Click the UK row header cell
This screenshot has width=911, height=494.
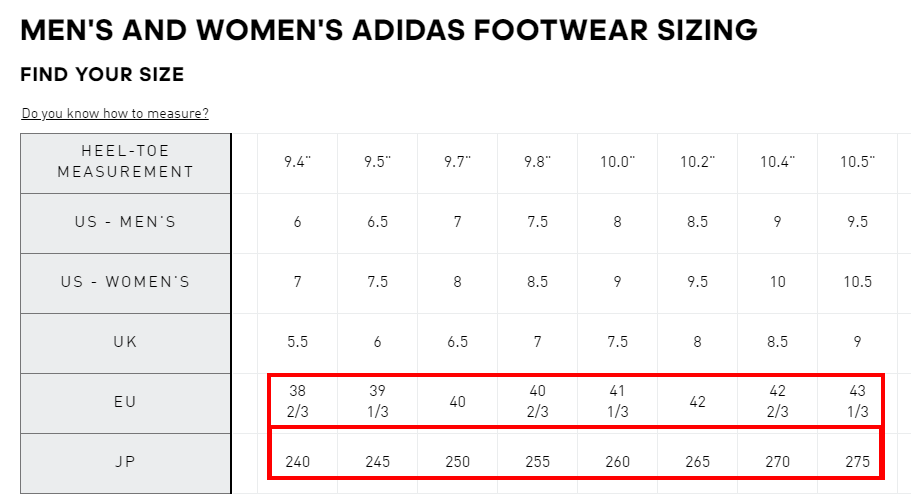(x=125, y=342)
